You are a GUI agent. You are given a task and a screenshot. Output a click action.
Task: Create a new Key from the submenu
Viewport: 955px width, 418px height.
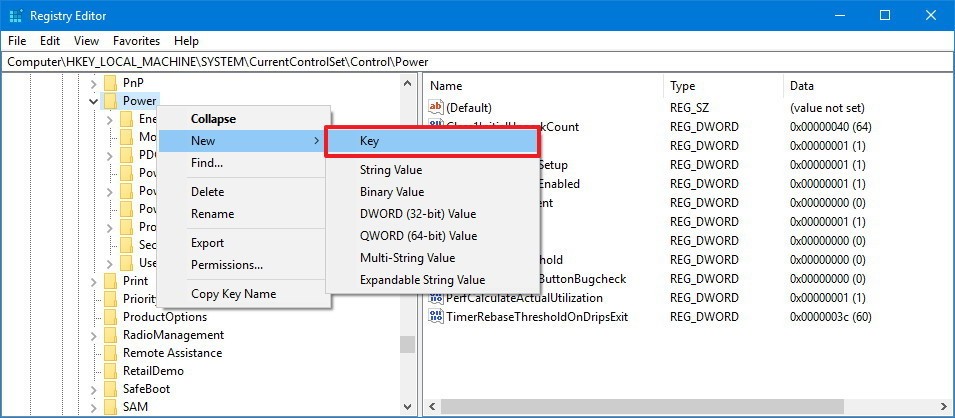(x=432, y=141)
